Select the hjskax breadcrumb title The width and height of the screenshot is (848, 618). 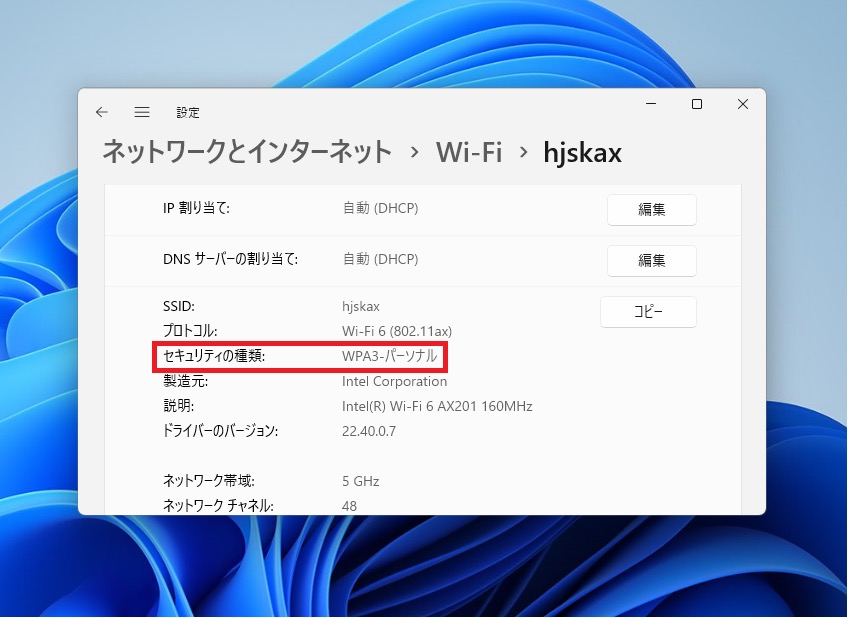point(582,152)
